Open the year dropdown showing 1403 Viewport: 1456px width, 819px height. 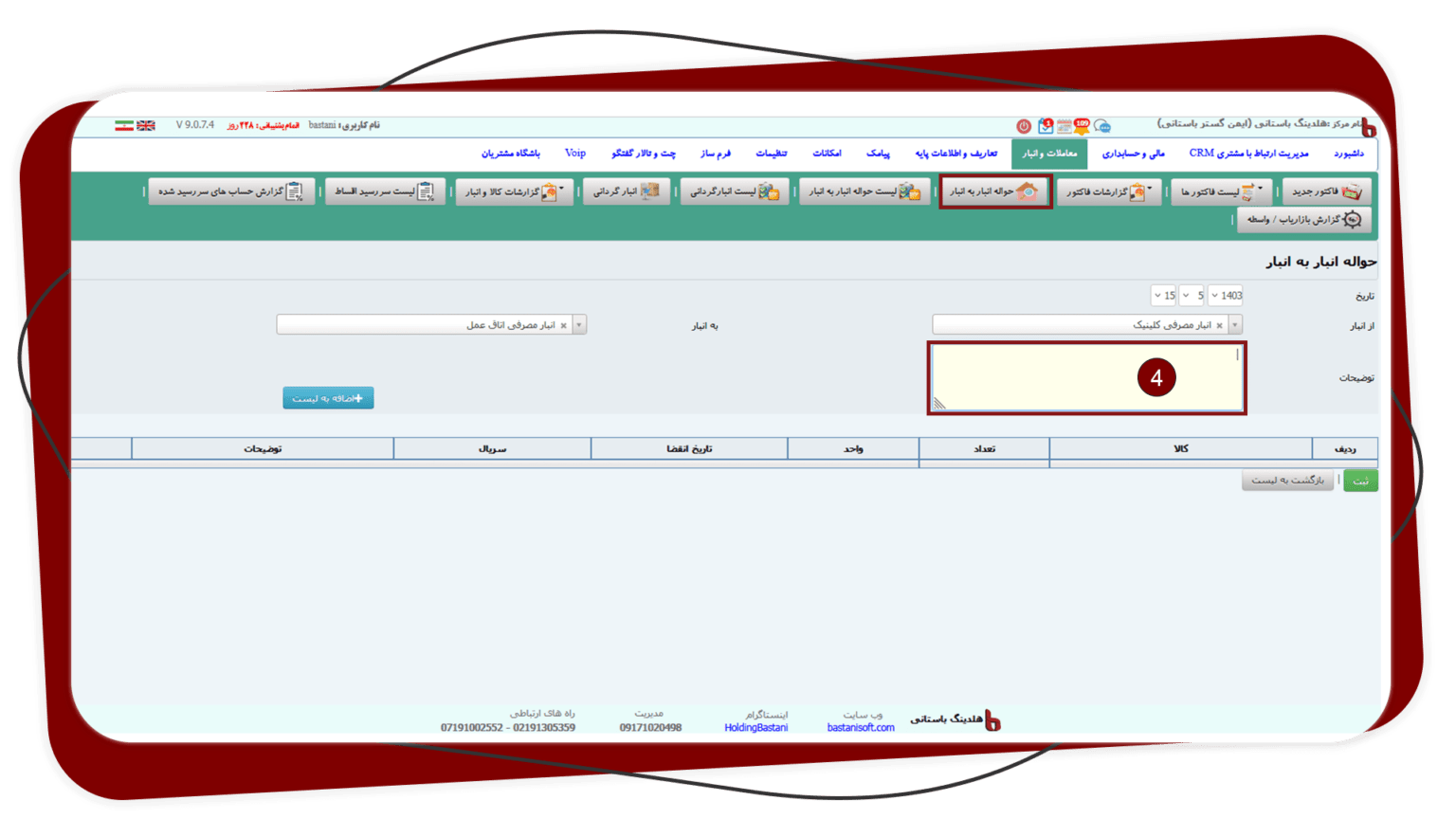point(1226,296)
